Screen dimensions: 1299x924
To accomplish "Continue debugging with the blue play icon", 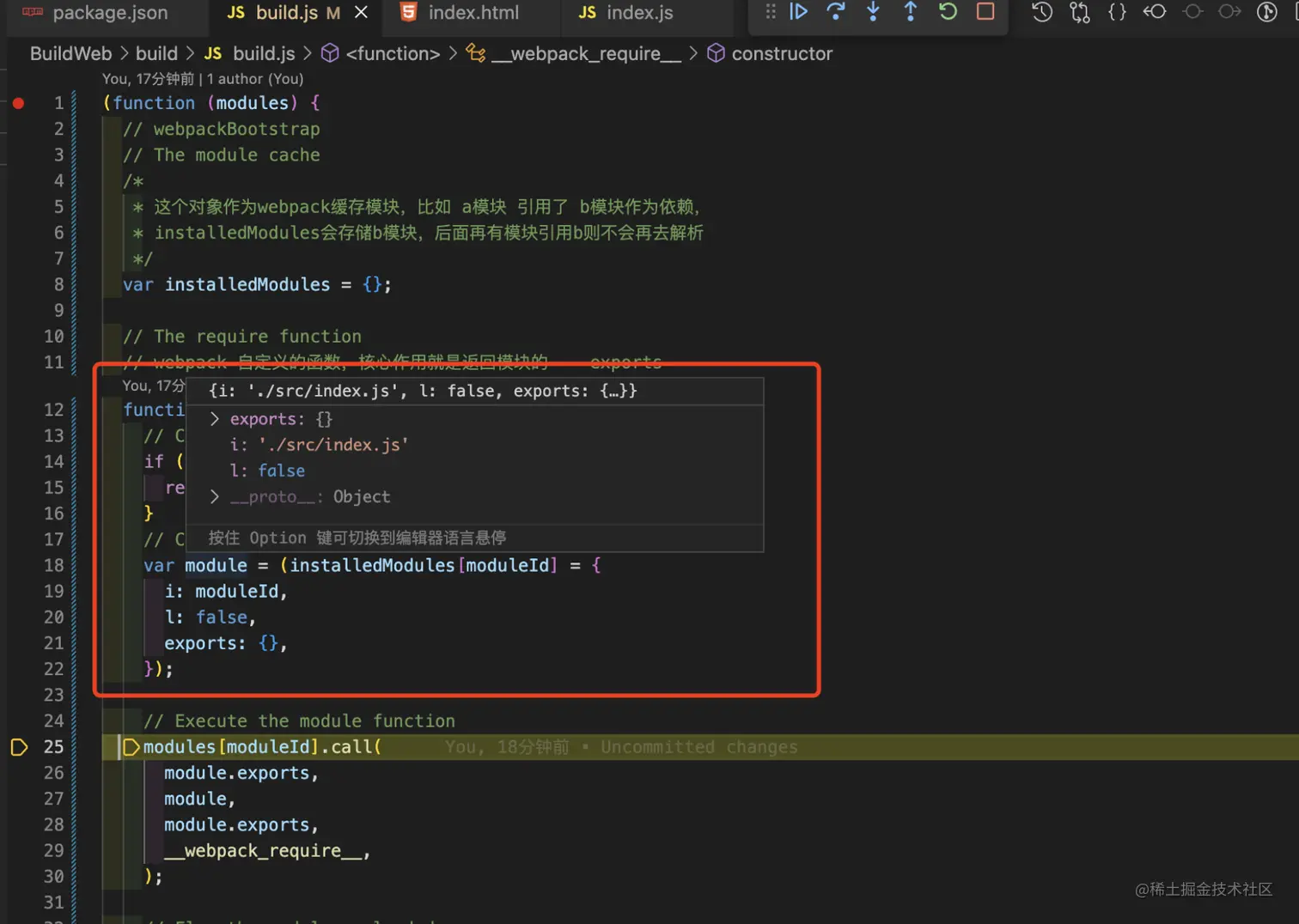I will (x=799, y=11).
